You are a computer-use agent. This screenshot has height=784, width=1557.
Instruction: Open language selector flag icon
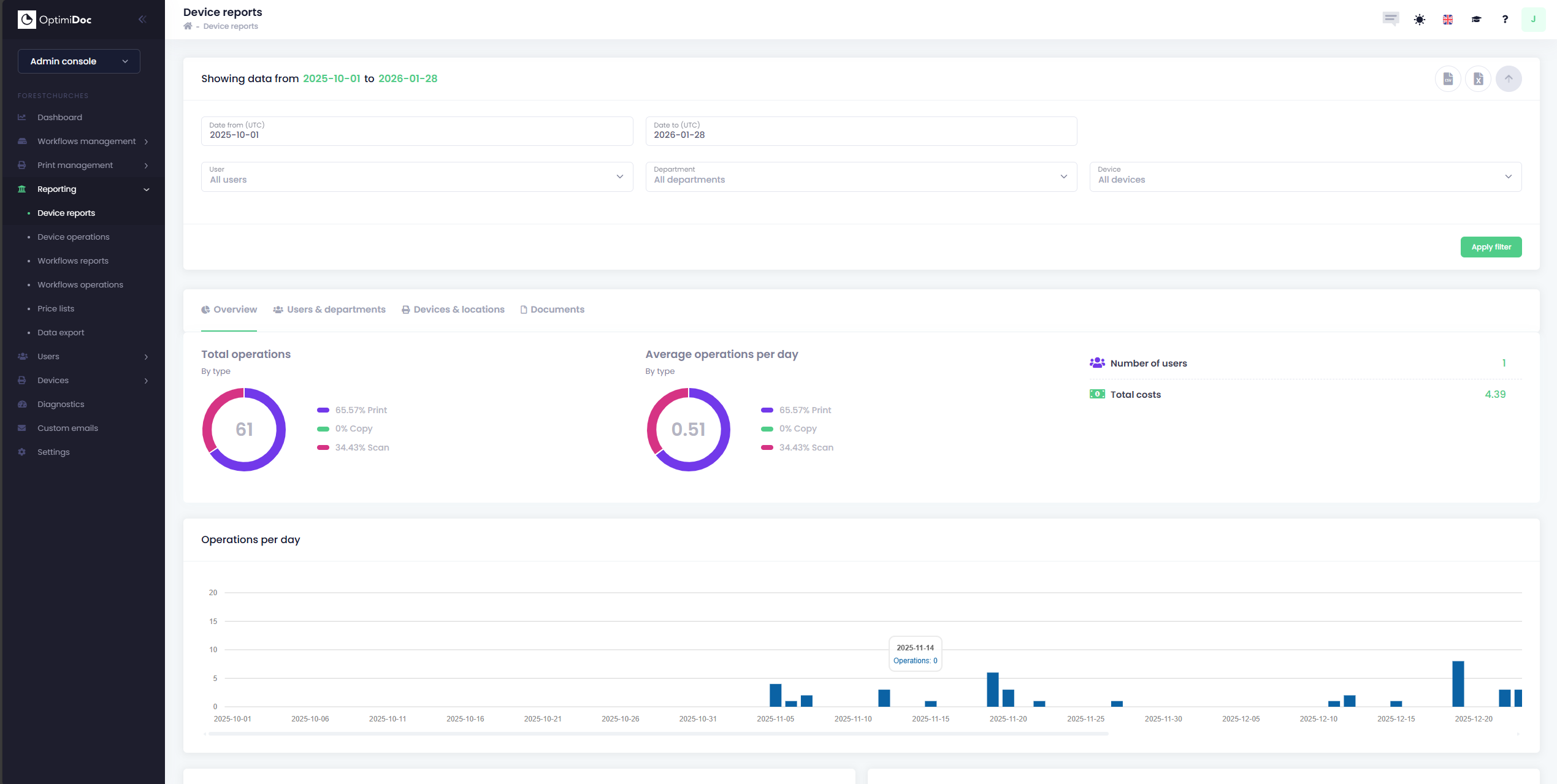1448,20
